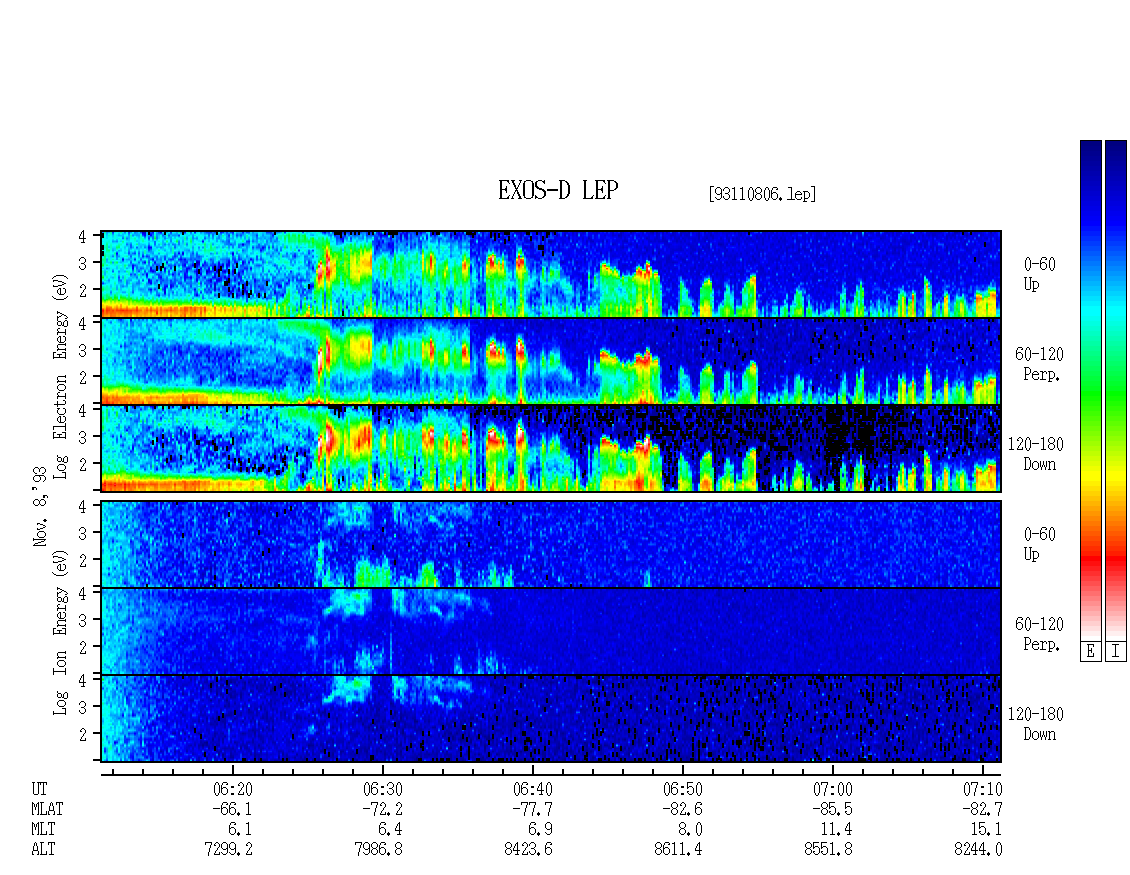Click the MLAT value -72.2

coord(383,809)
